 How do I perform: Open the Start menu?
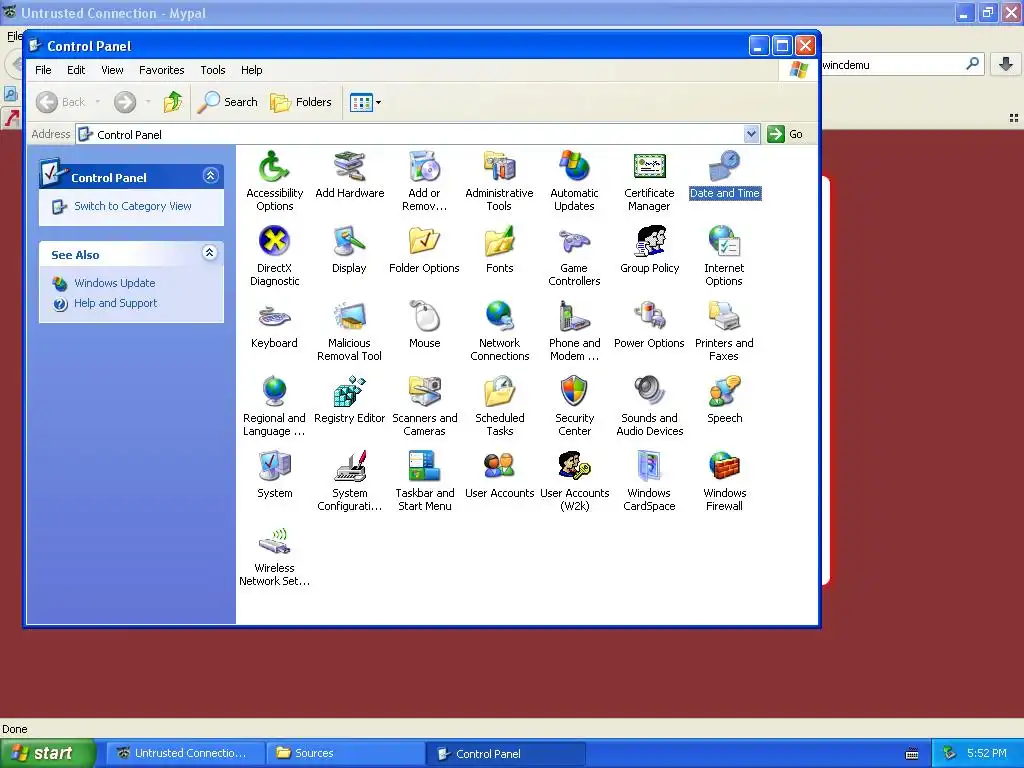pyautogui.click(x=47, y=753)
